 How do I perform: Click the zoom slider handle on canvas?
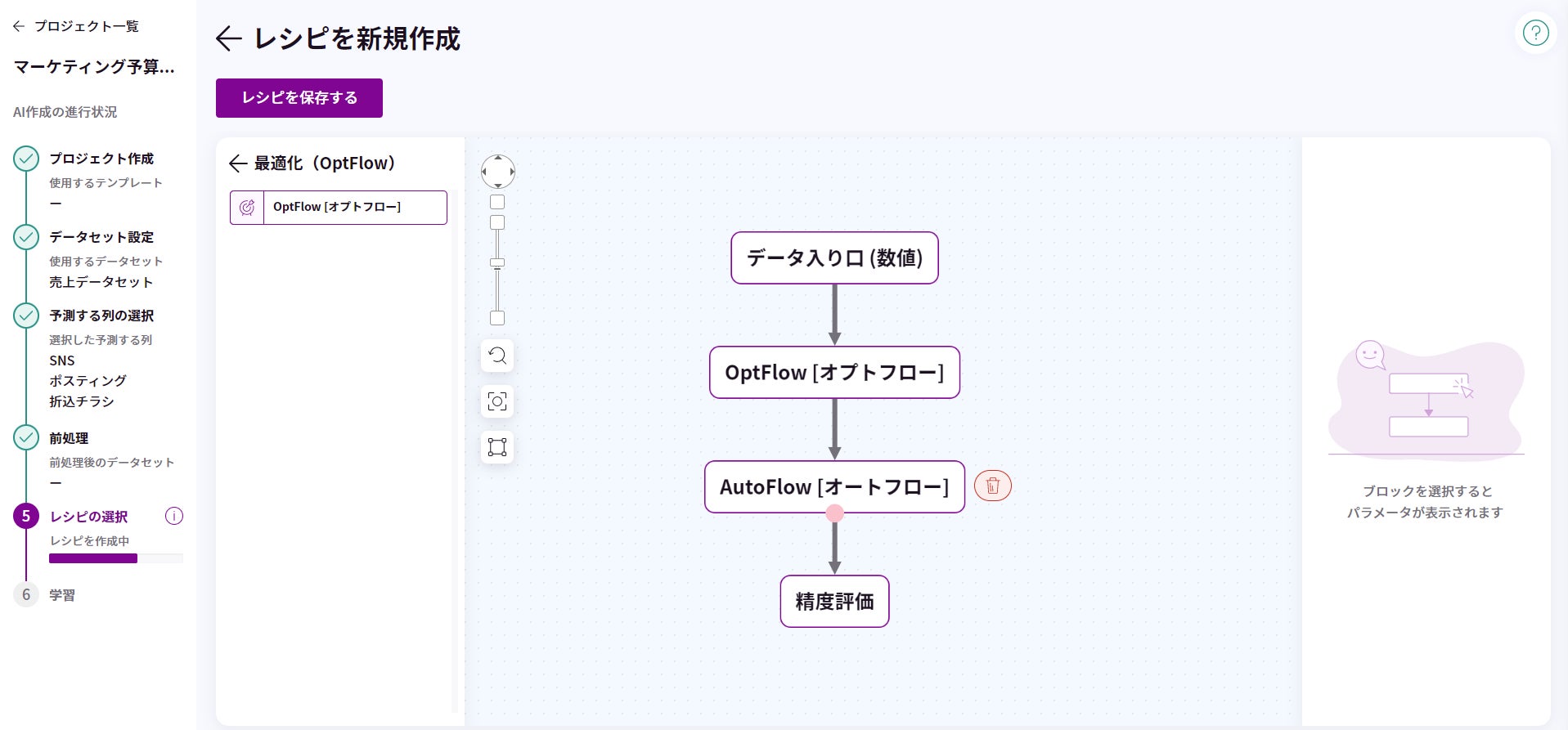pyautogui.click(x=497, y=263)
